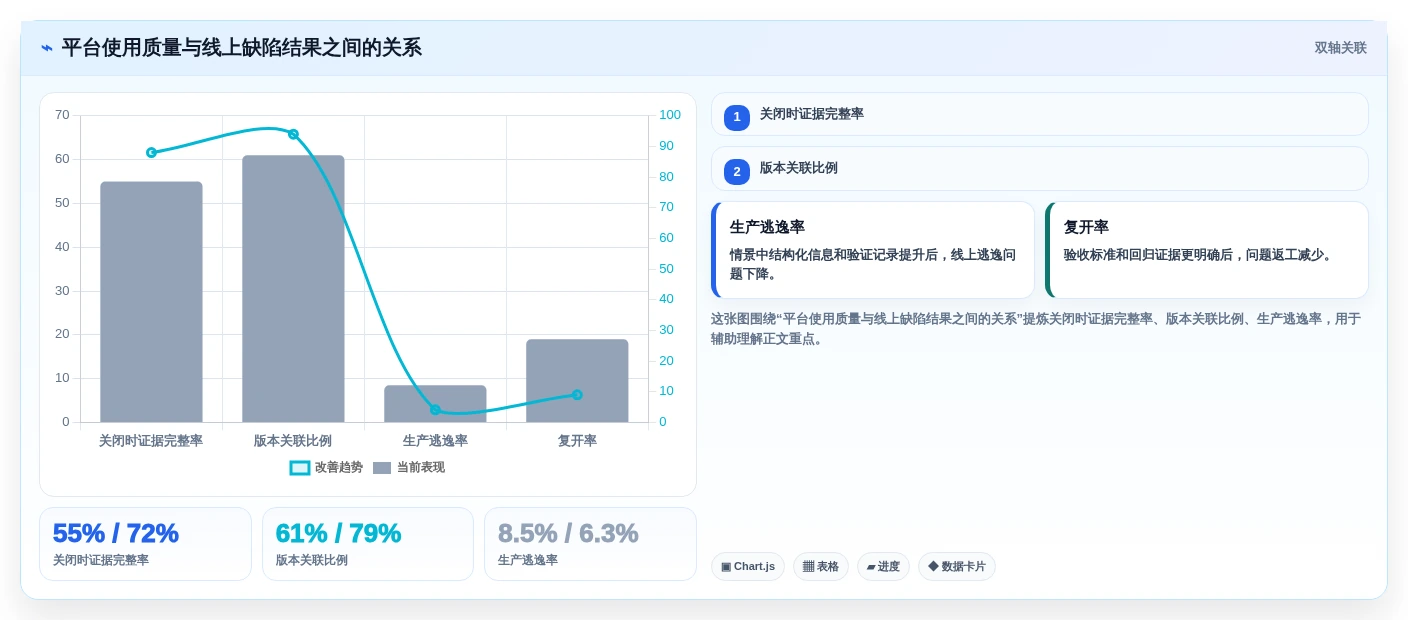Click trend line point above 关闭时证据完整率 bar
1408x620 pixels.
click(x=151, y=153)
